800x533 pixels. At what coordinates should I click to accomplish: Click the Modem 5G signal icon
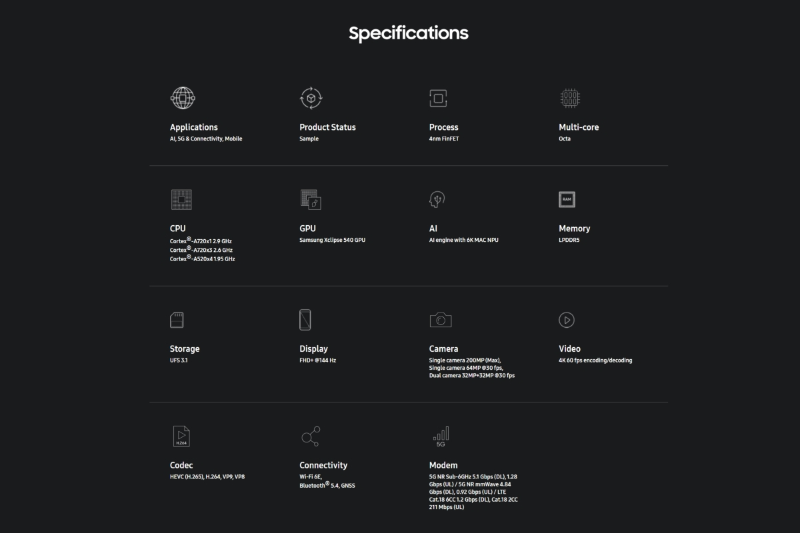tap(441, 437)
